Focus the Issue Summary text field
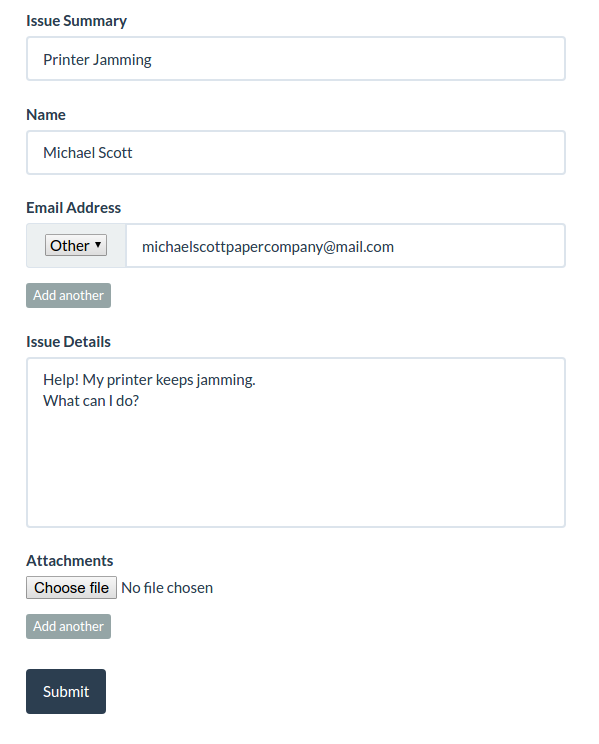Viewport: 599px width, 744px height. (296, 59)
